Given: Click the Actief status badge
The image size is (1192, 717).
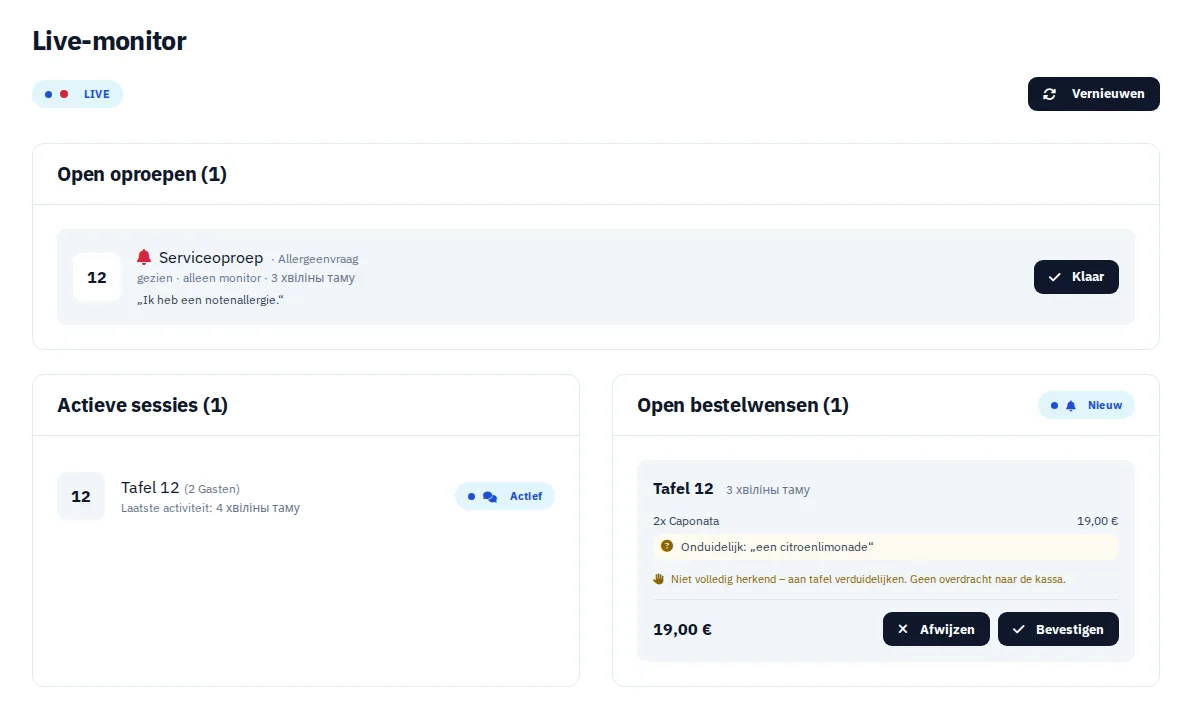Looking at the screenshot, I should pos(505,496).
